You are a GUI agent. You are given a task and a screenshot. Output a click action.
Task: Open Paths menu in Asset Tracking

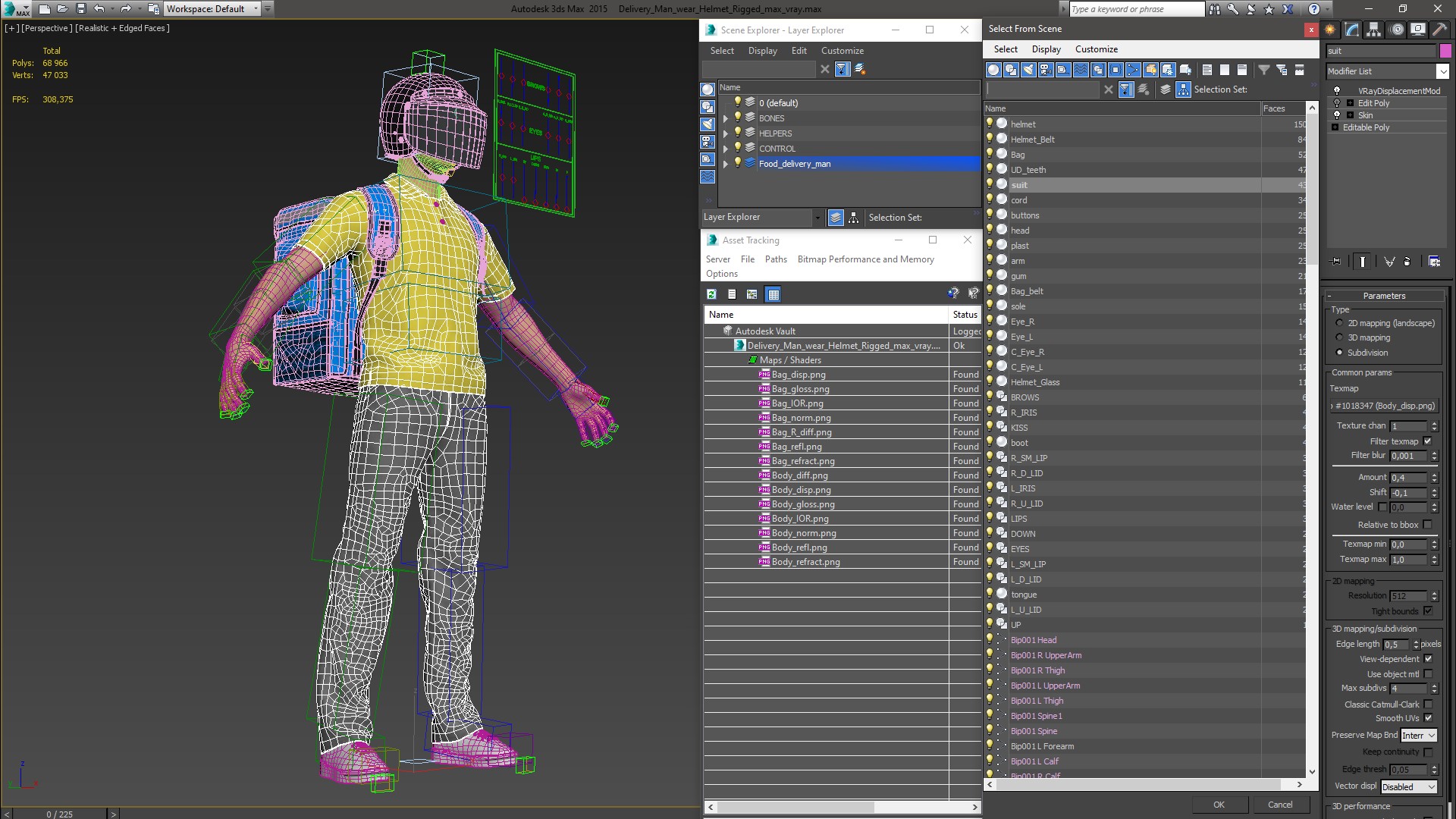(x=775, y=259)
